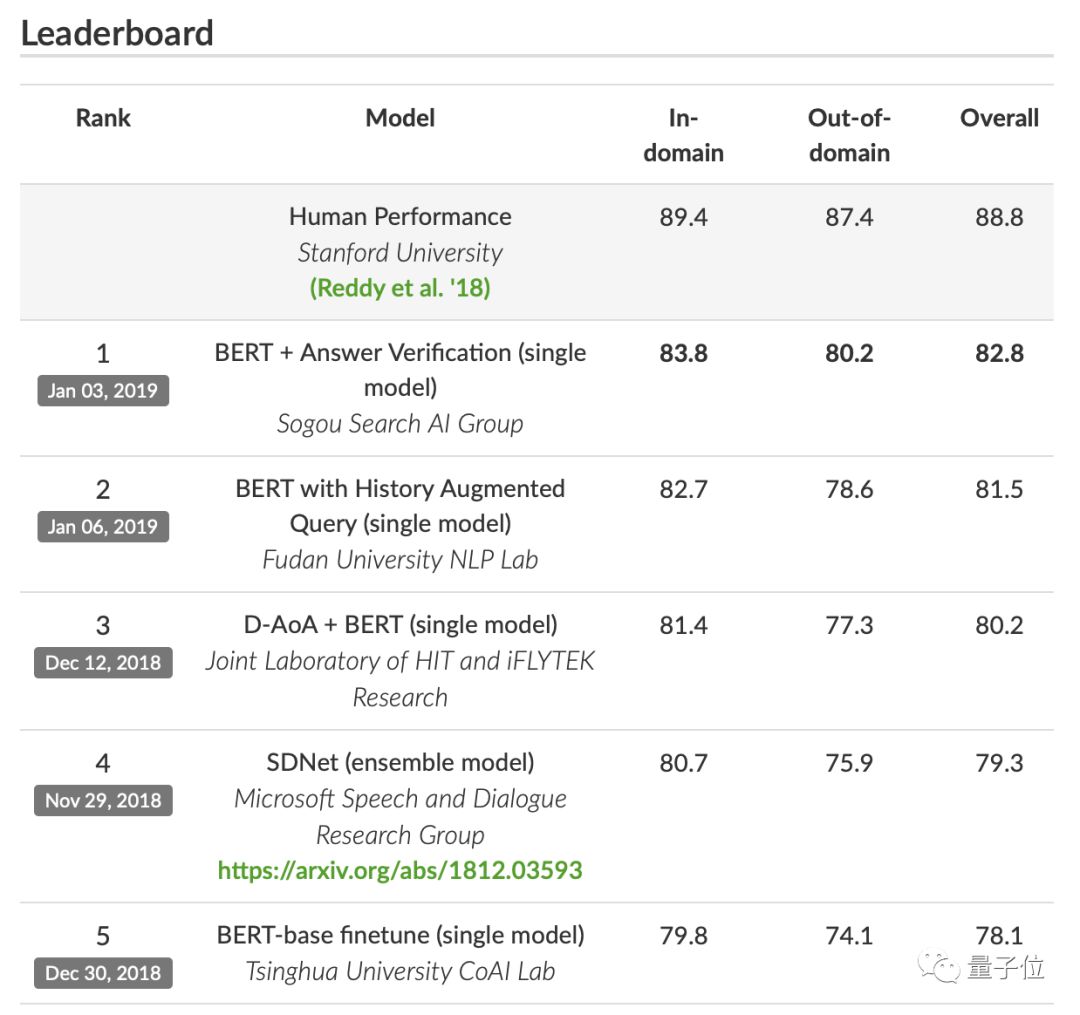Click the Human Performance row title
1080x1015 pixels.
pyautogui.click(x=400, y=216)
